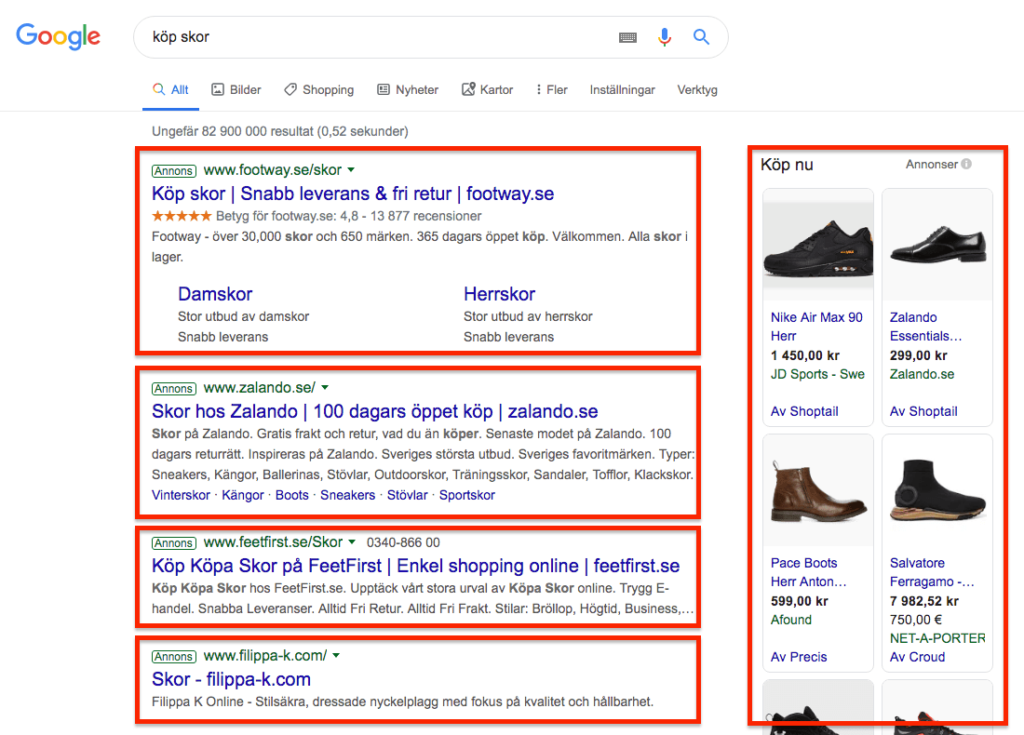Click the www.zalando.se/ URL
Screen dimensions: 1024x735
pyautogui.click(x=259, y=387)
